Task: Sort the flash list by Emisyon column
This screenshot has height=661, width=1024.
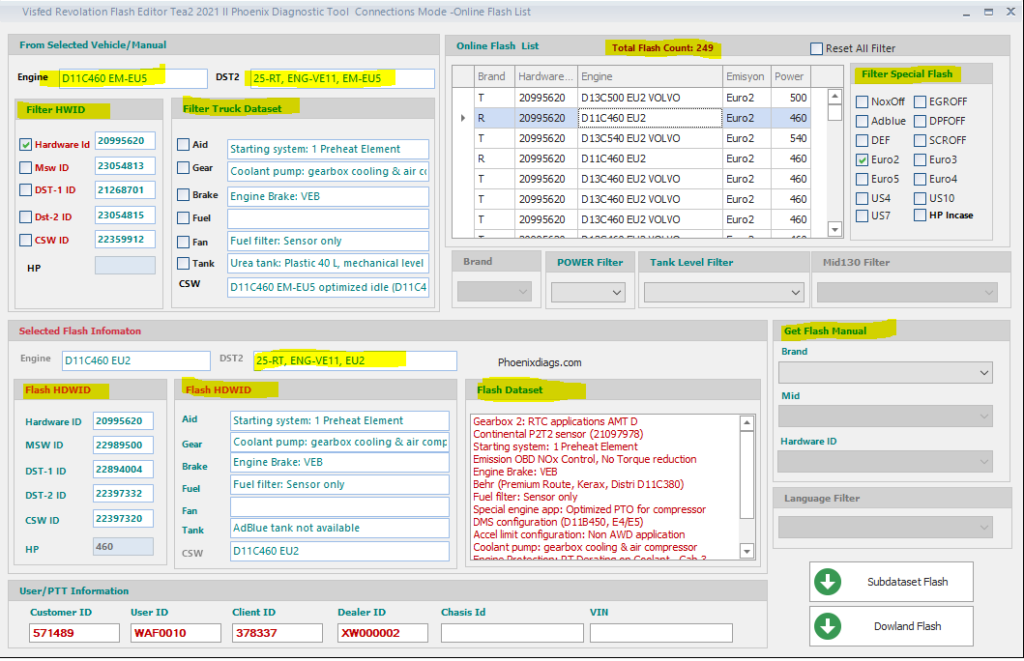Action: pyautogui.click(x=746, y=76)
